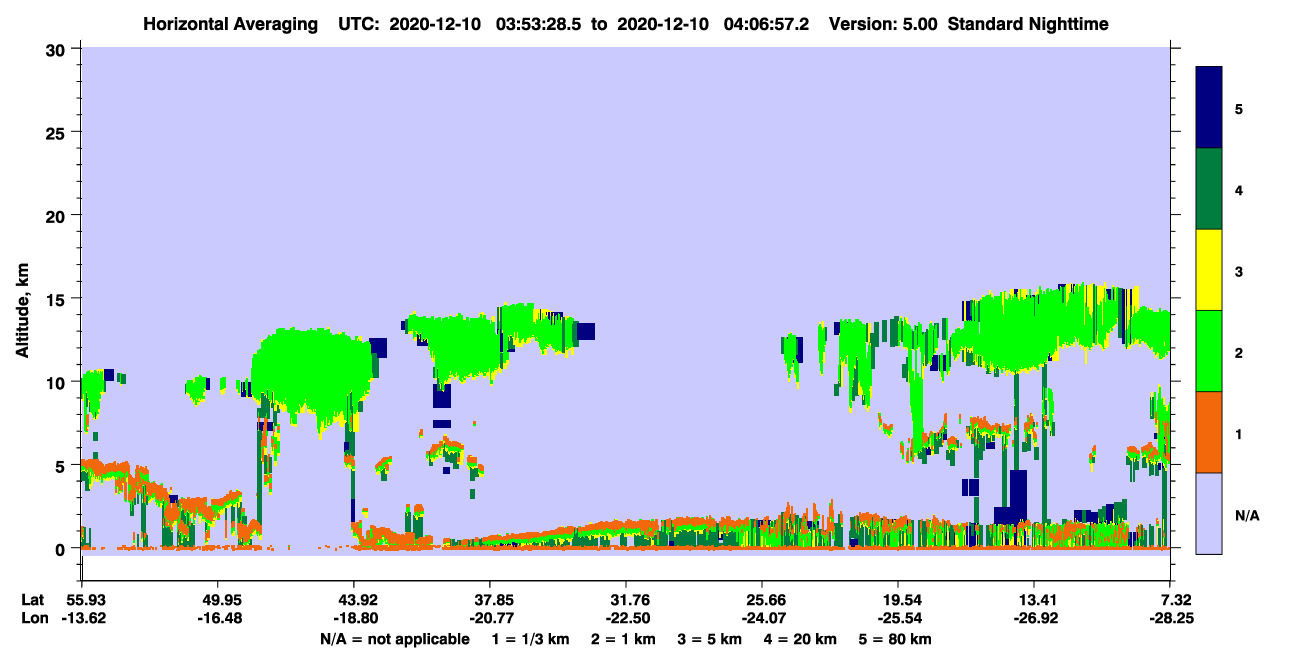Click the longitude value -26.92

coord(1034,619)
